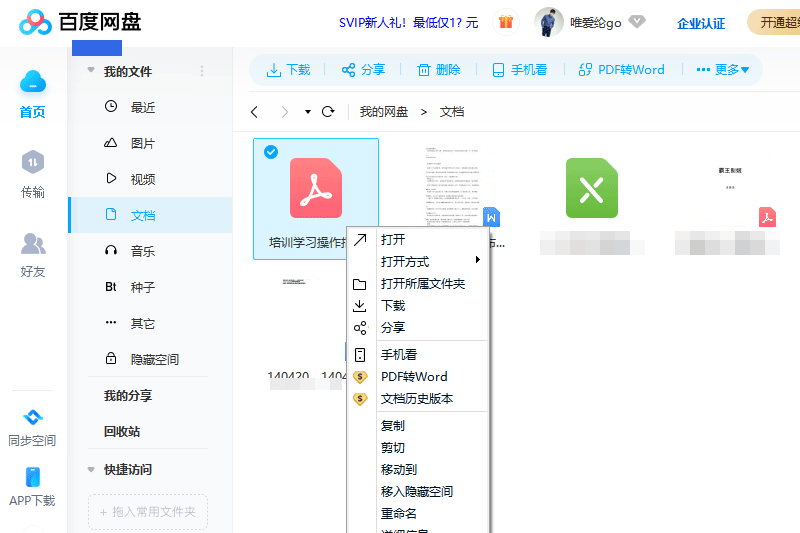
Task: Select 图片 category in sidebar
Action: click(151, 143)
